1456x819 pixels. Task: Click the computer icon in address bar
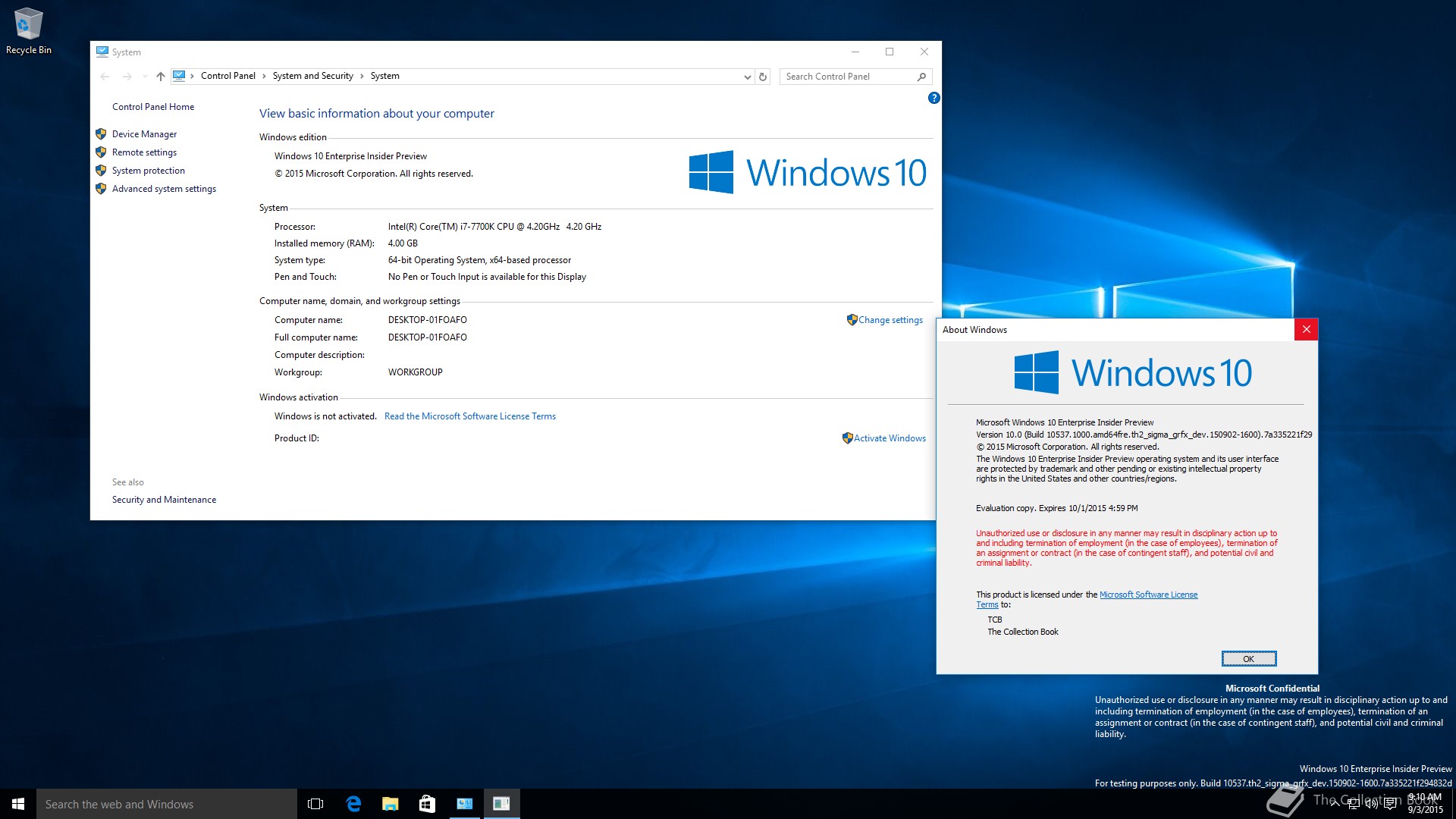coord(179,76)
